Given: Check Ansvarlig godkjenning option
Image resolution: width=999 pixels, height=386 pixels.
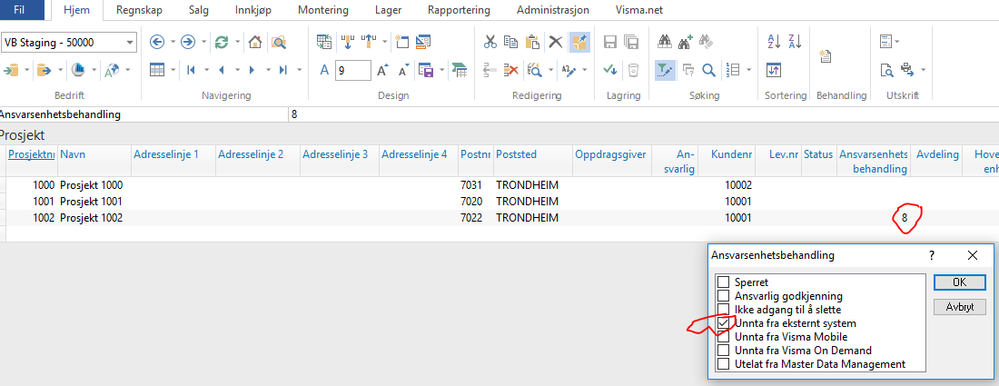Looking at the screenshot, I should (x=723, y=296).
